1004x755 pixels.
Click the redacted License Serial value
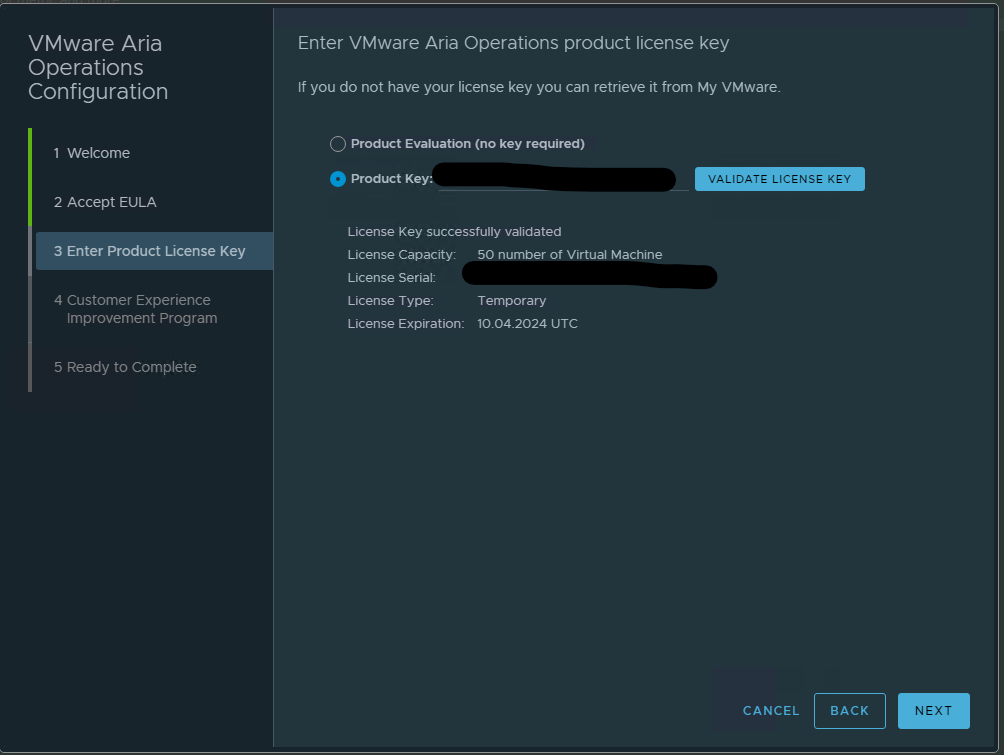(x=590, y=276)
